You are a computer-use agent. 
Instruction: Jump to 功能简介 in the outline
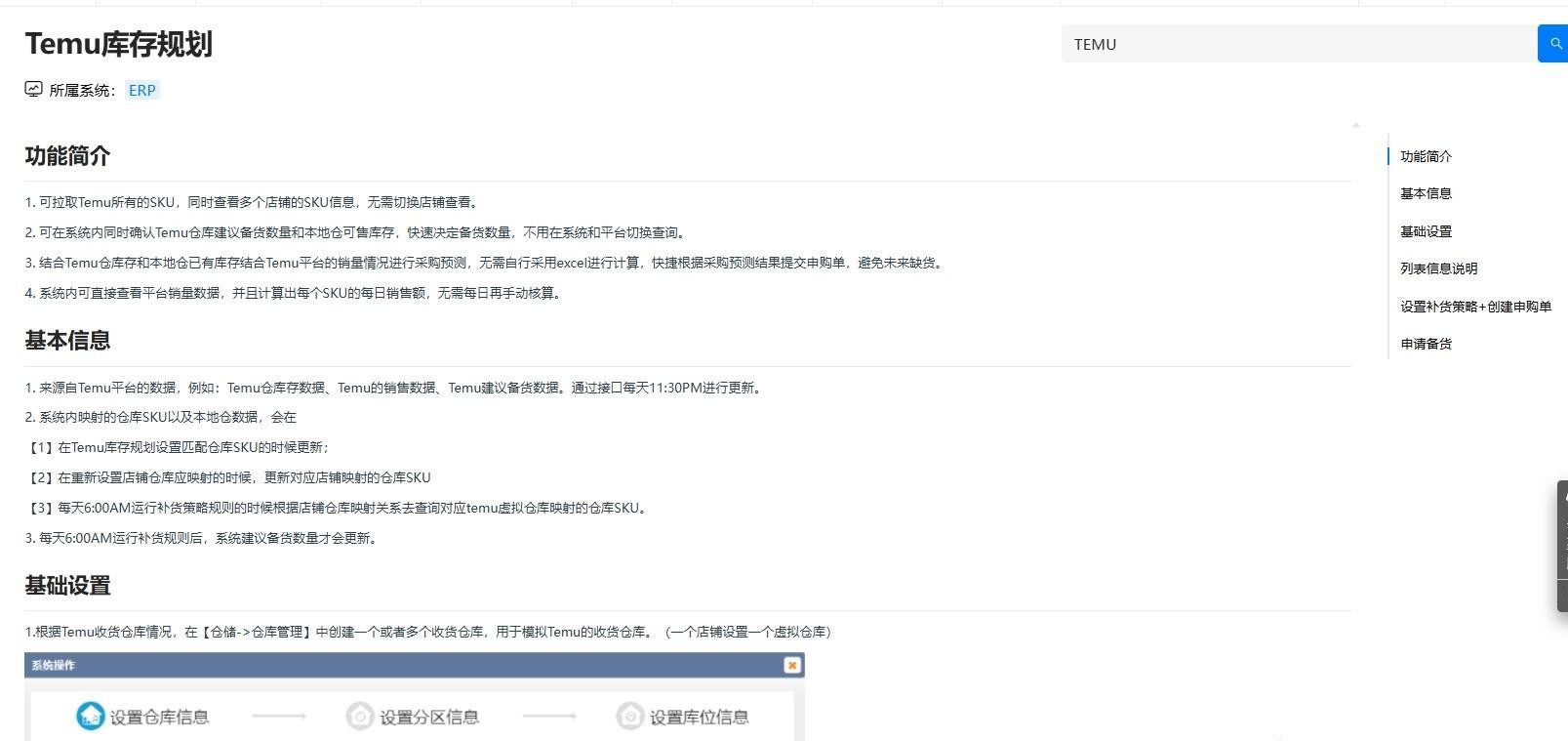point(1426,156)
